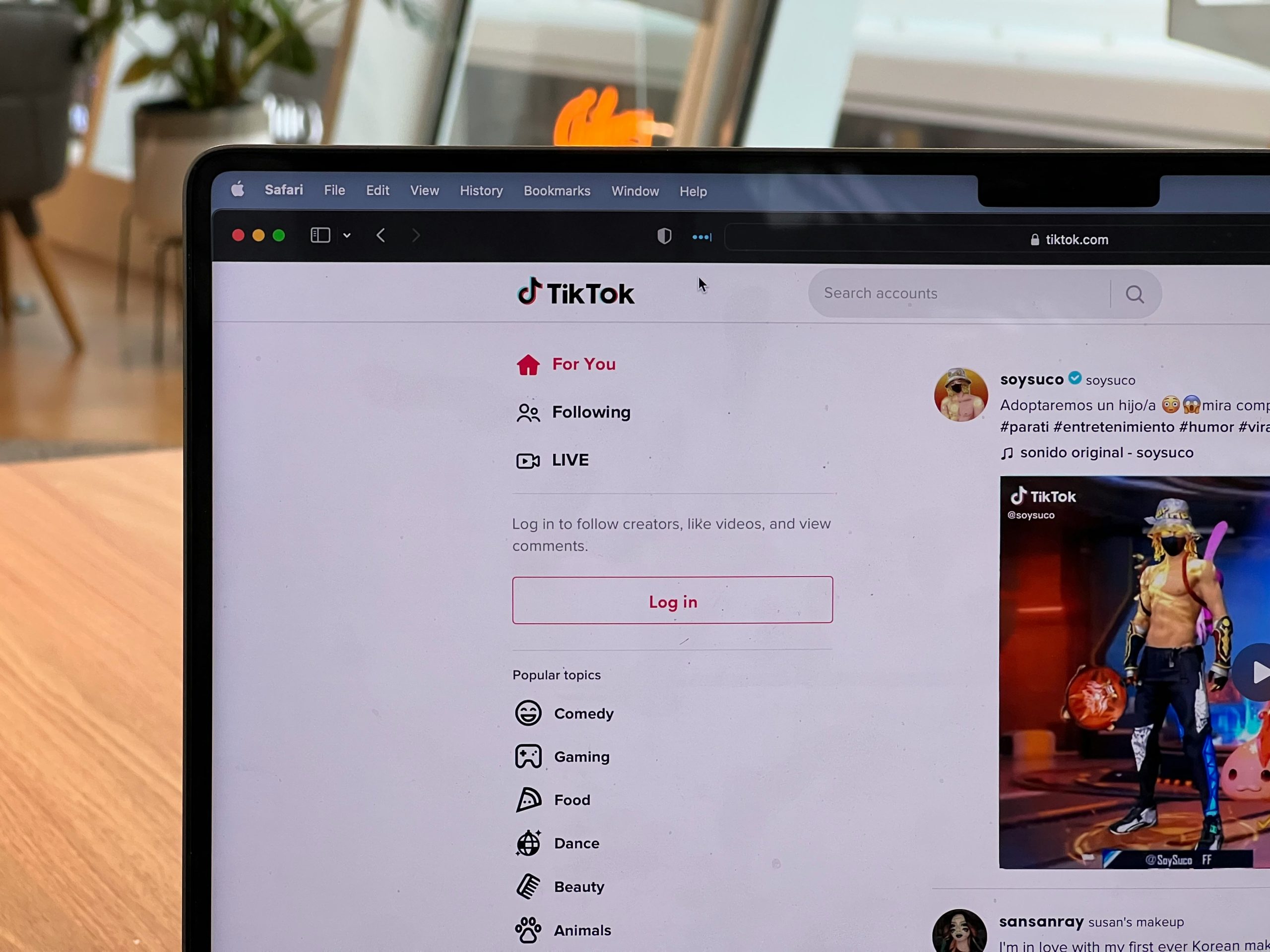Click the Comedy smiley face icon
The width and height of the screenshot is (1270, 952).
coord(527,712)
